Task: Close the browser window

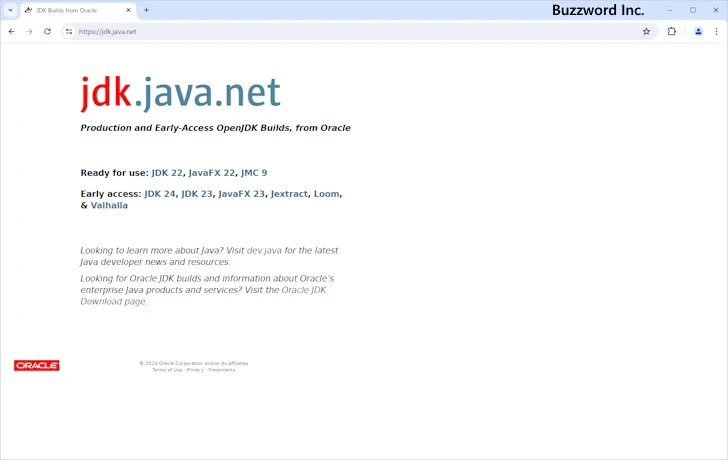Action: (715, 10)
